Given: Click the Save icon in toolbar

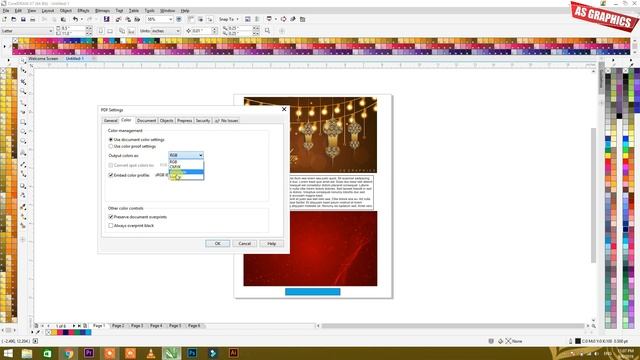Looking at the screenshot, I should point(23,19).
